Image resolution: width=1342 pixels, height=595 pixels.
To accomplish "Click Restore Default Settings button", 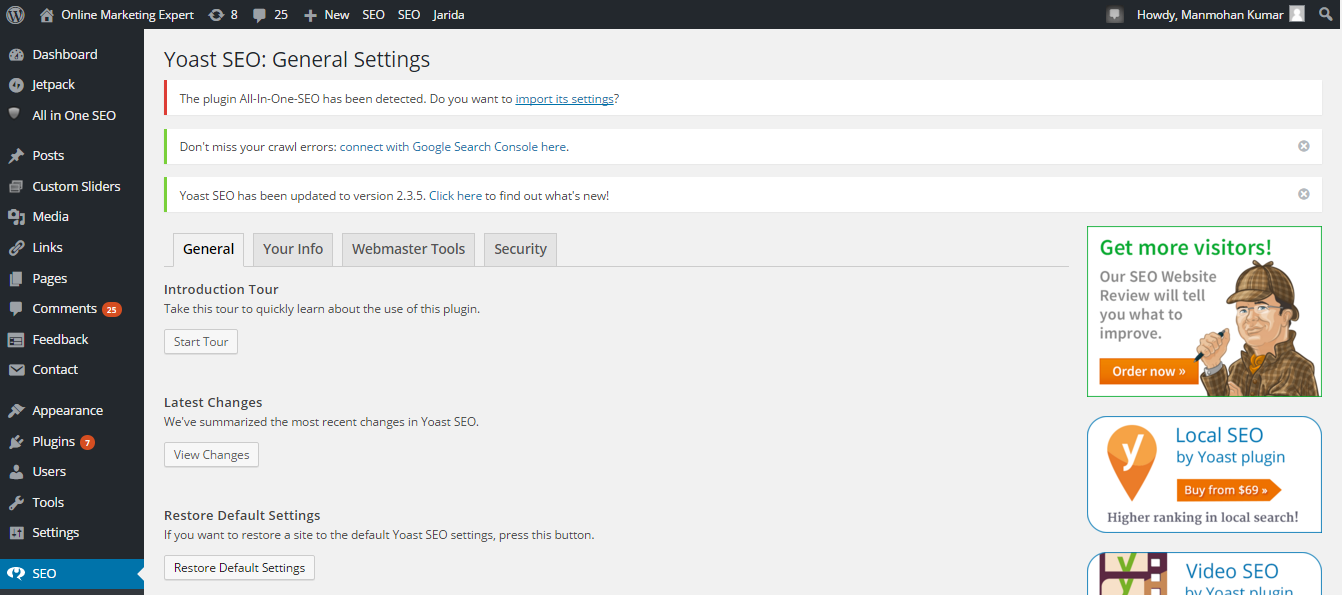I will [x=239, y=568].
